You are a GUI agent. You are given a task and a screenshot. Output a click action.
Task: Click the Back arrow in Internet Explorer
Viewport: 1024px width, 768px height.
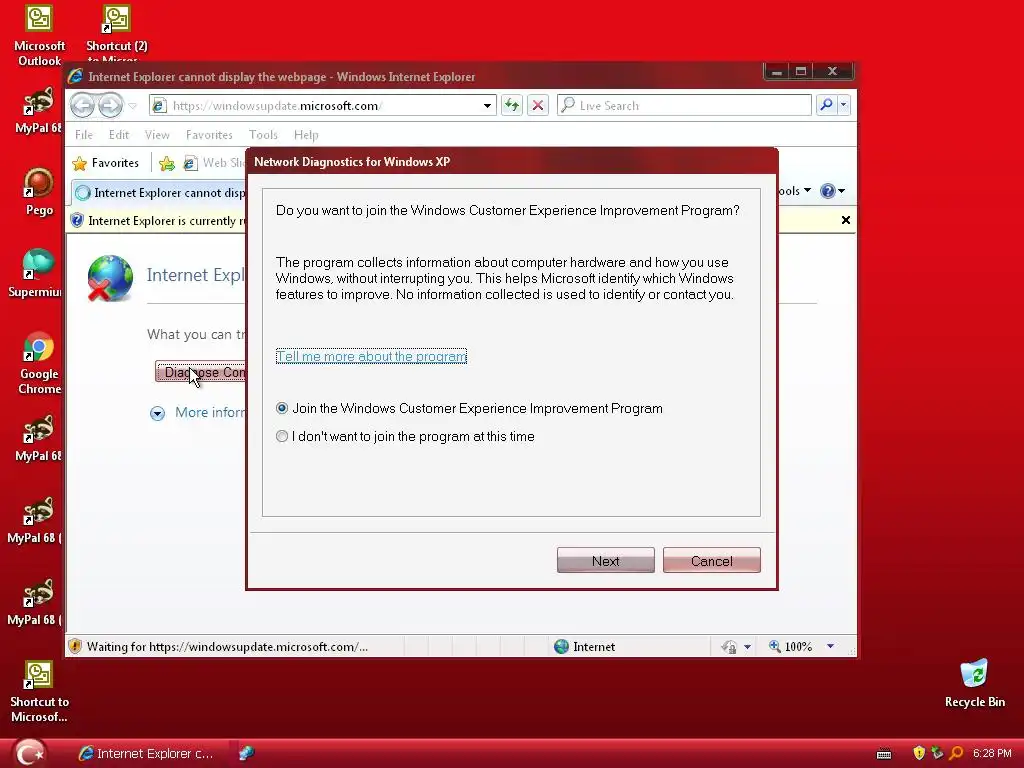coord(82,105)
